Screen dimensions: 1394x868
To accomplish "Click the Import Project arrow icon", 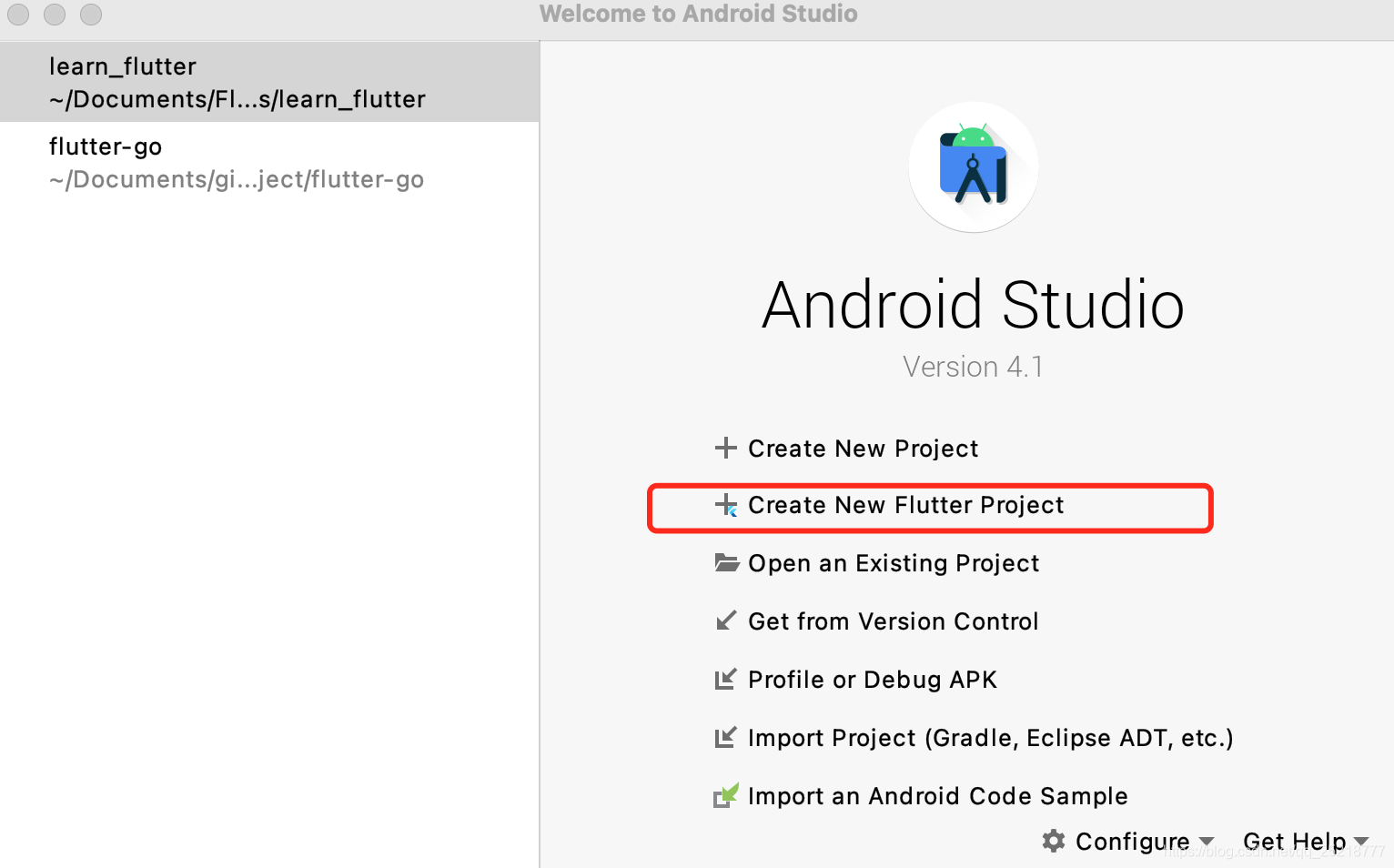I will [725, 737].
